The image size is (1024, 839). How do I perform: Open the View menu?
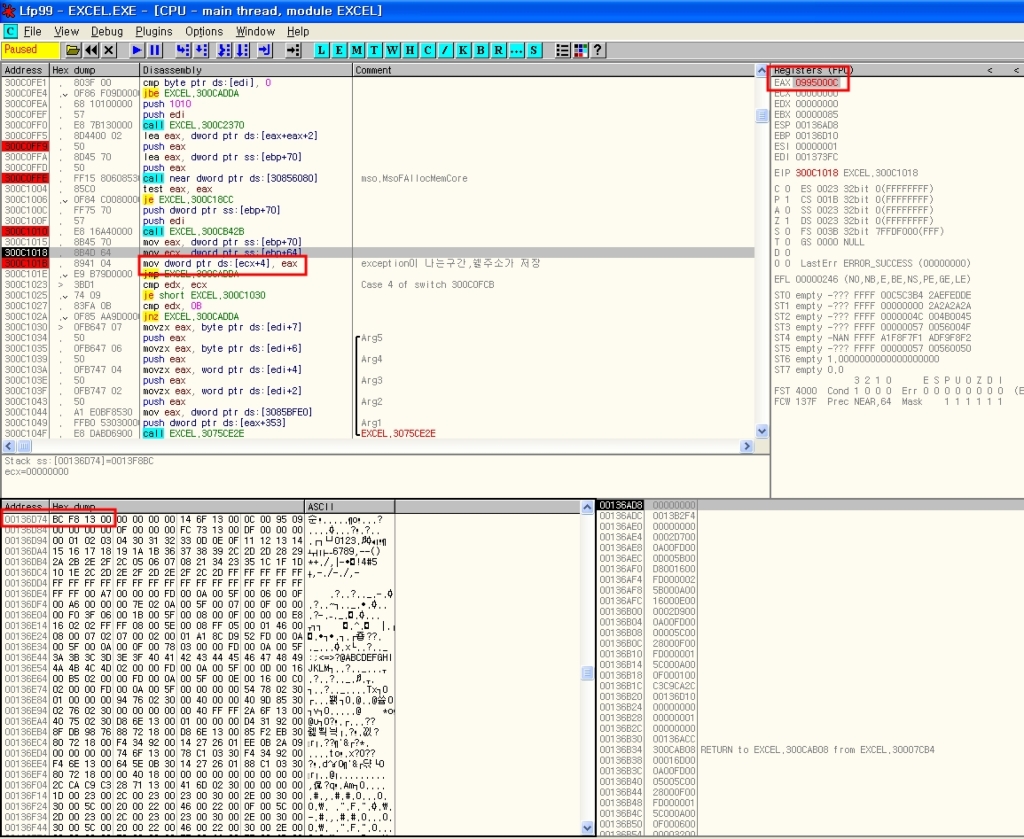(x=66, y=31)
